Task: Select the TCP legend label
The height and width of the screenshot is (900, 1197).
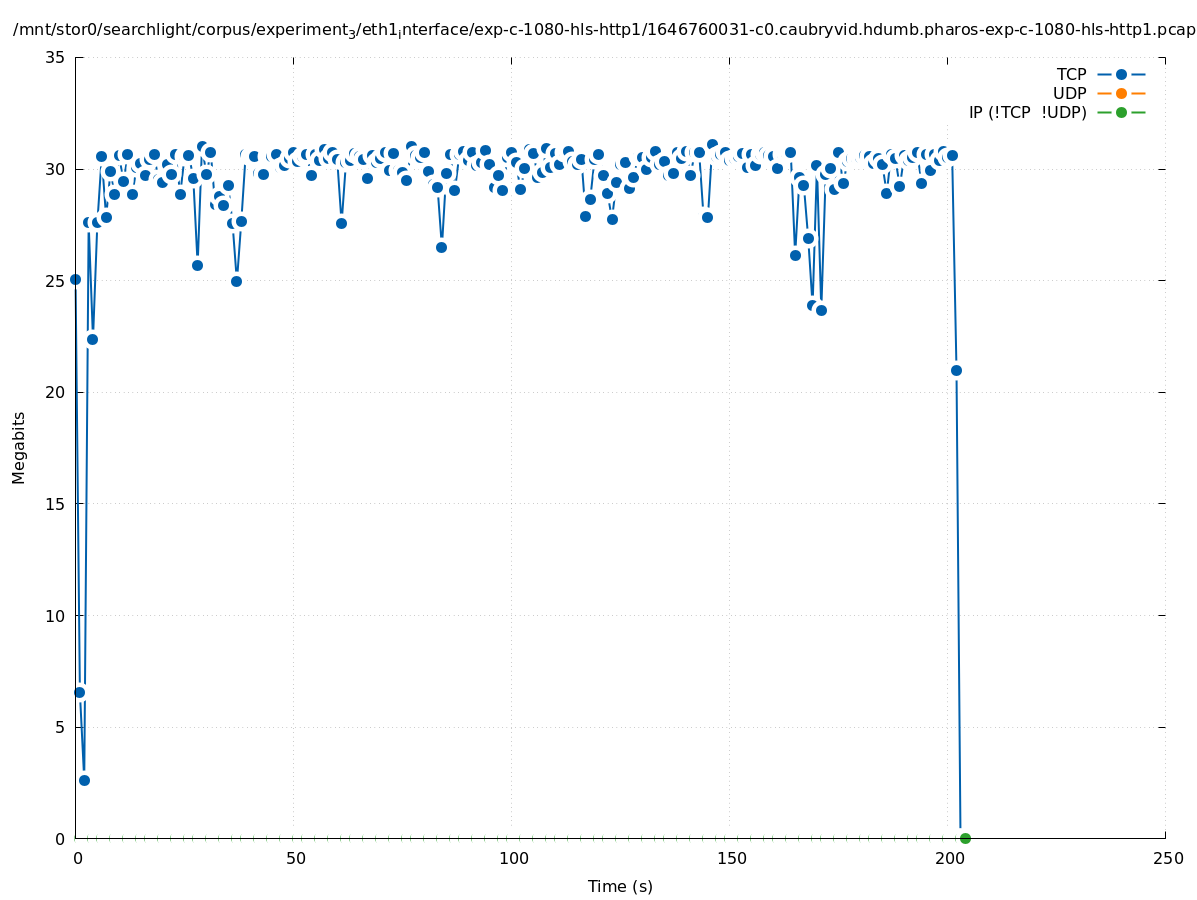Action: pyautogui.click(x=1071, y=74)
